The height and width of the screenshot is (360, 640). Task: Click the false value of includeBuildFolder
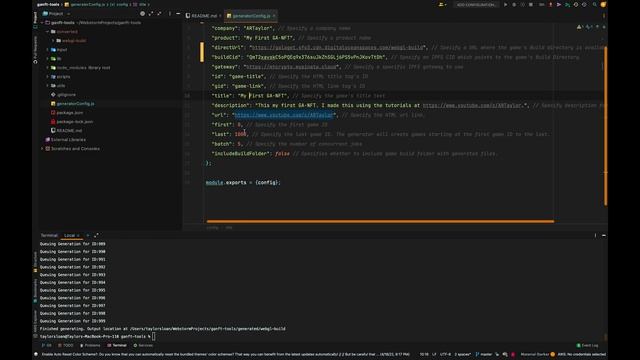[282, 153]
